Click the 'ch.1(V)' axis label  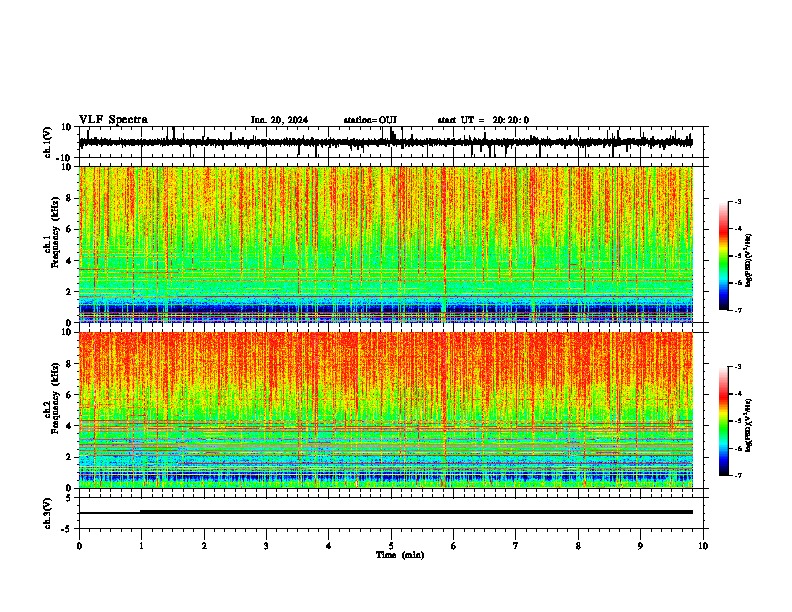pyautogui.click(x=48, y=142)
